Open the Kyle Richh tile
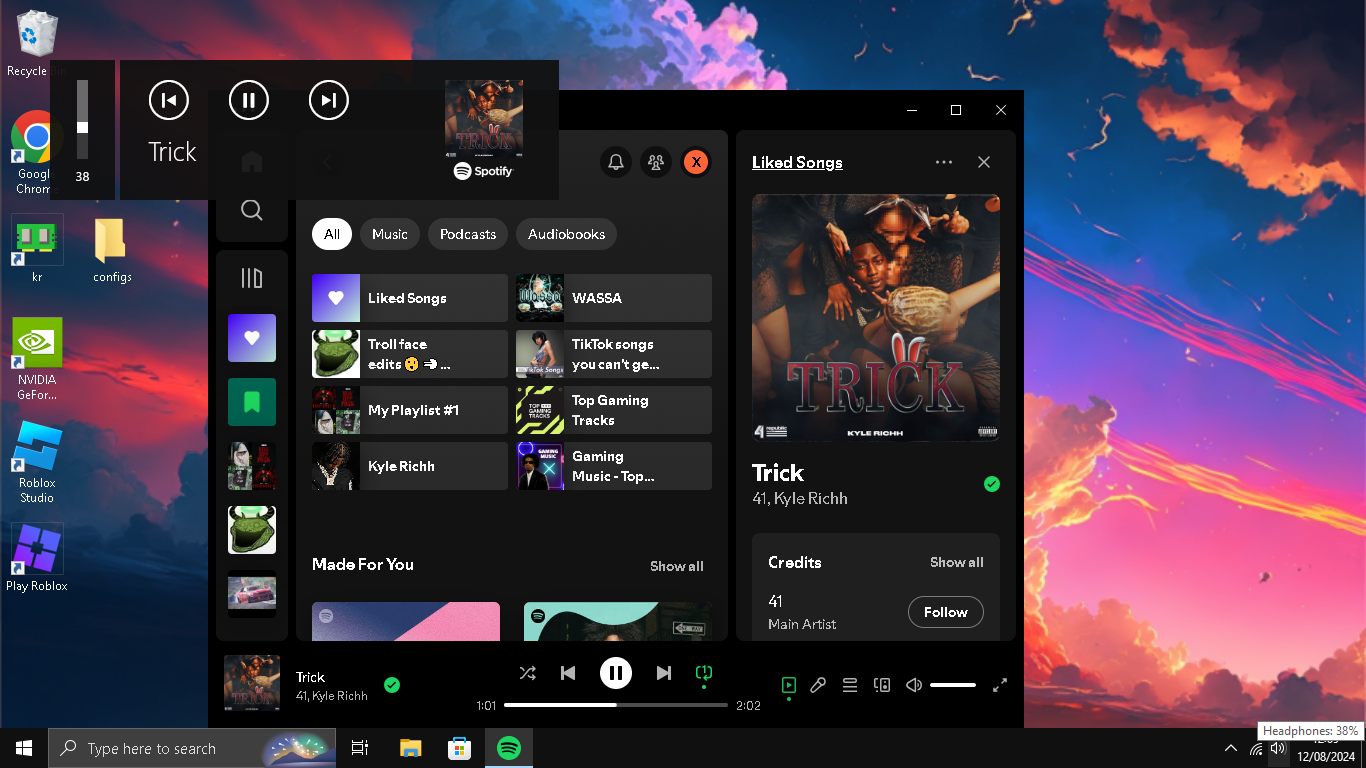The height and width of the screenshot is (768, 1366). click(x=410, y=466)
